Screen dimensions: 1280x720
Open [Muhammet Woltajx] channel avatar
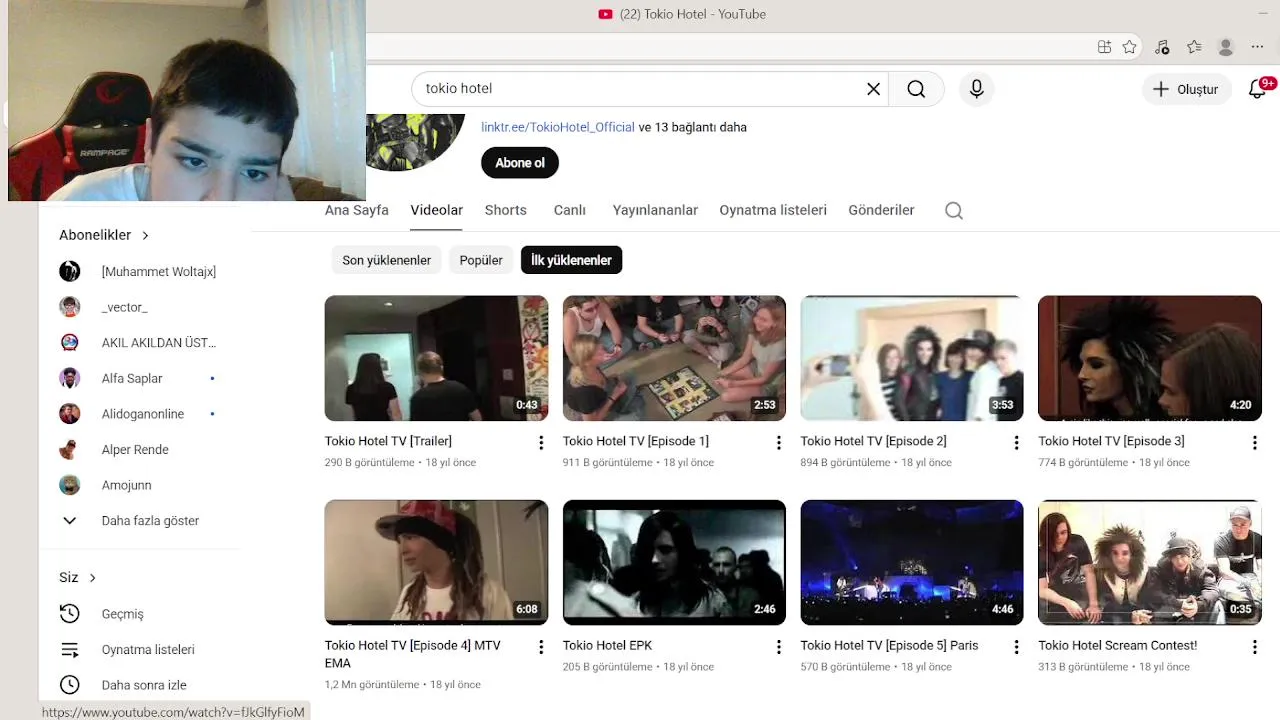point(69,271)
